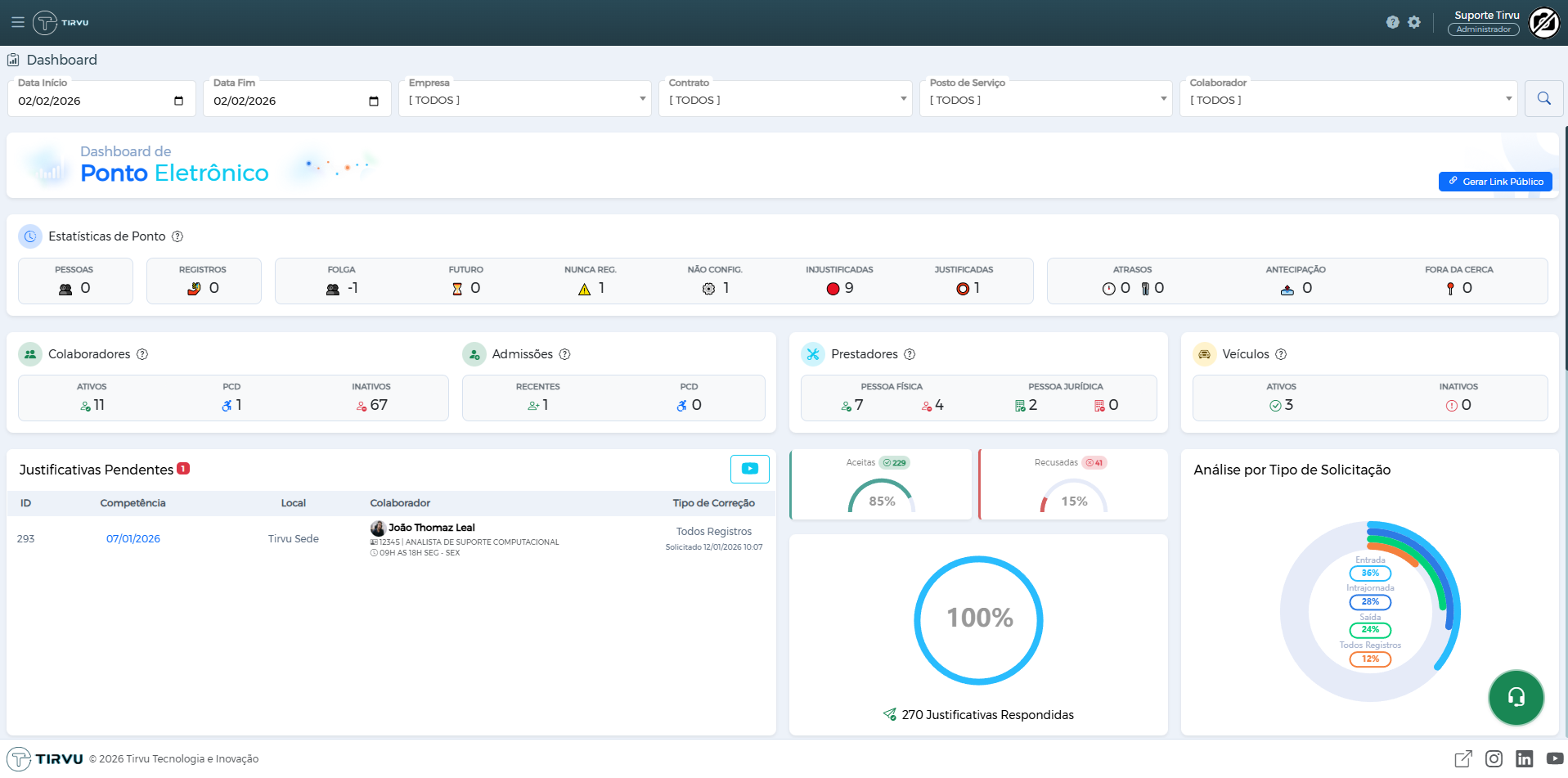Click the green headset support button
The width and height of the screenshot is (1568, 778).
1516,697
